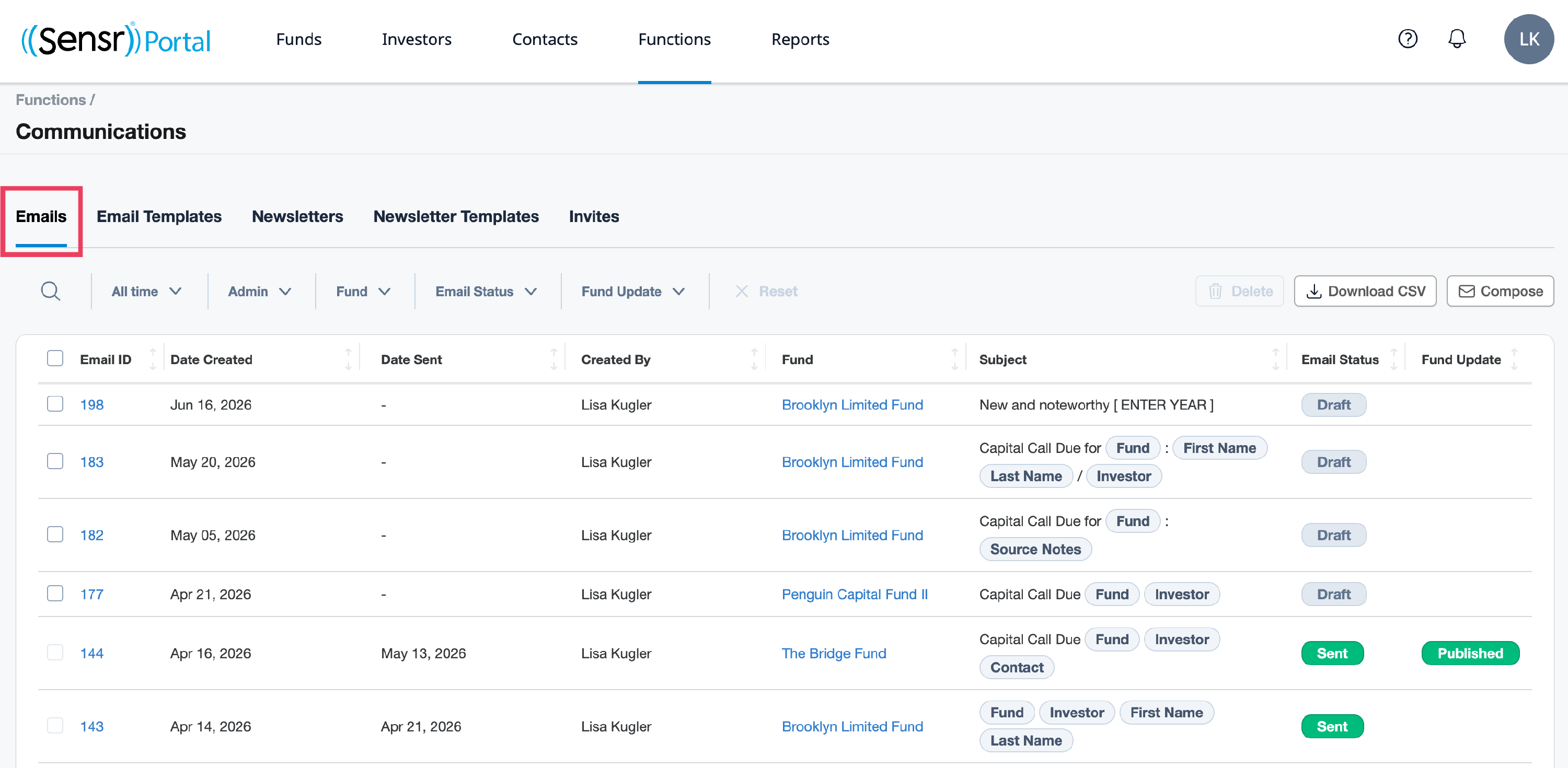Select checkbox for email 182
The height and width of the screenshot is (768, 1568).
click(x=55, y=534)
